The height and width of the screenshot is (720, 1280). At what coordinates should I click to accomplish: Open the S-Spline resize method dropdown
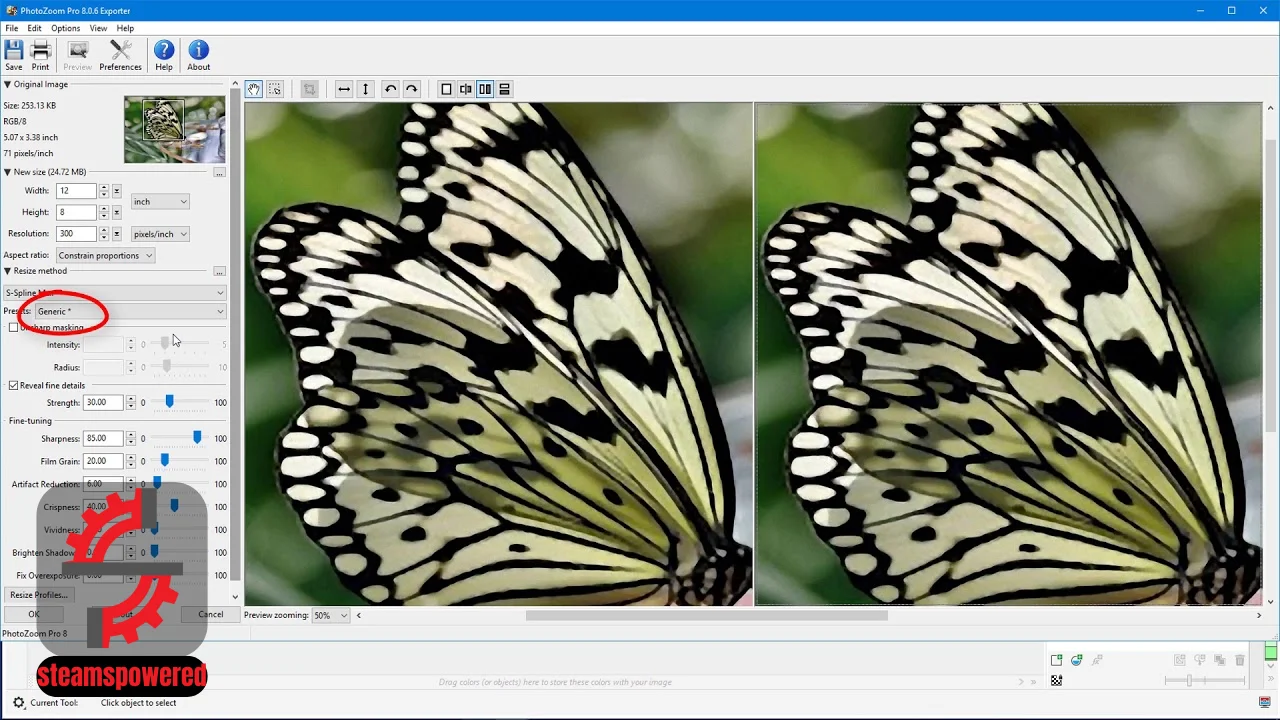click(114, 293)
